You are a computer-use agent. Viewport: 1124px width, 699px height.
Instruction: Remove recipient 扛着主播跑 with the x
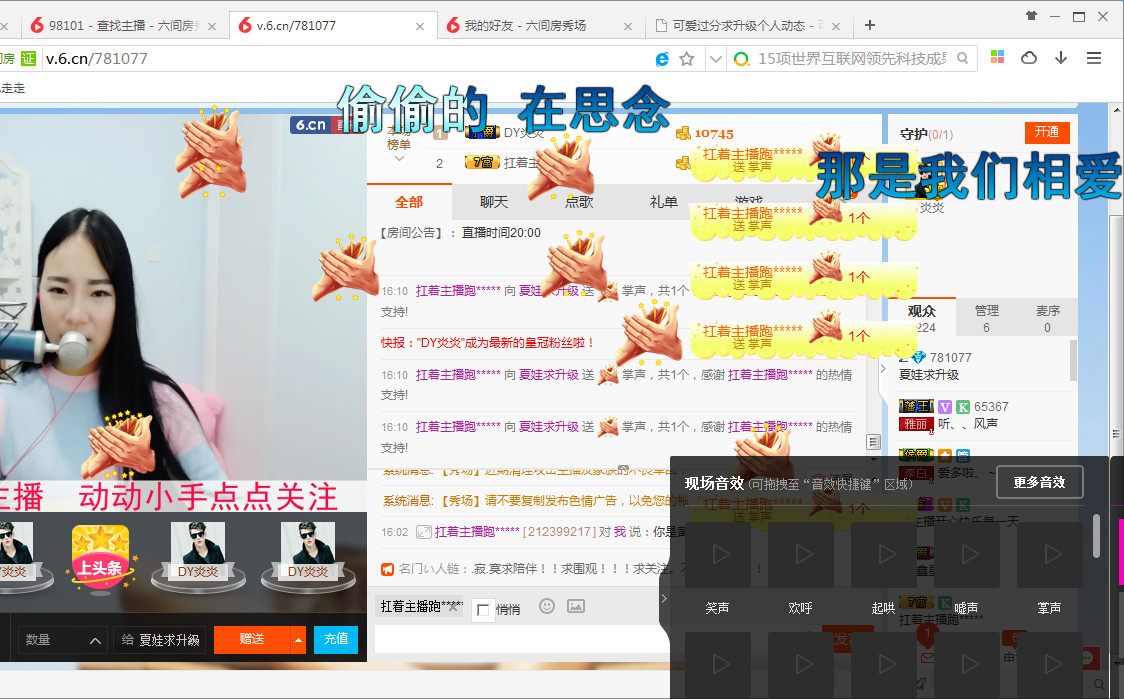coord(453,607)
